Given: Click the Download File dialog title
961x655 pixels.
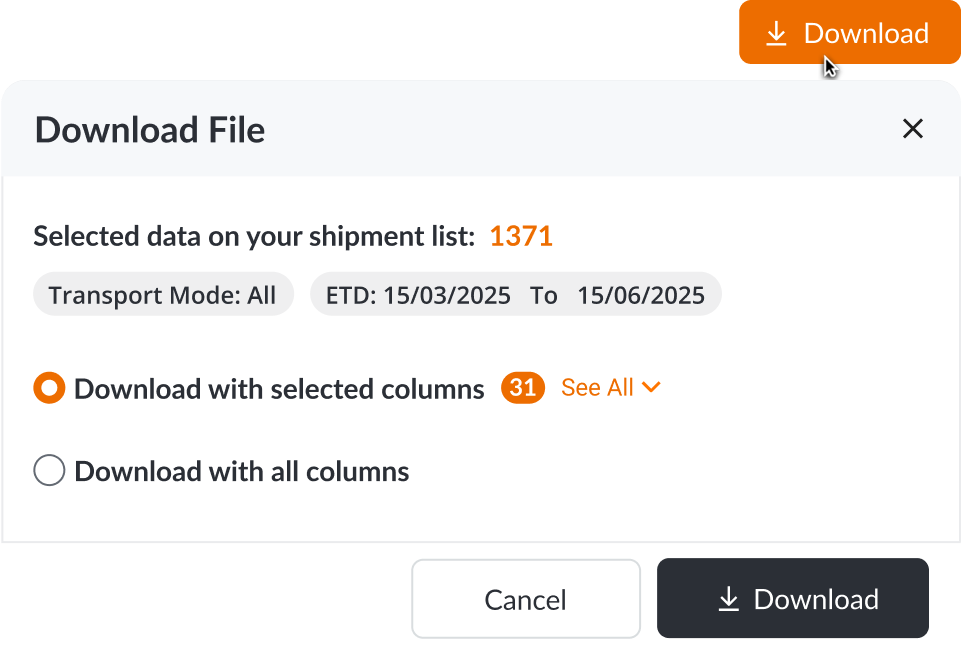Looking at the screenshot, I should coord(150,130).
